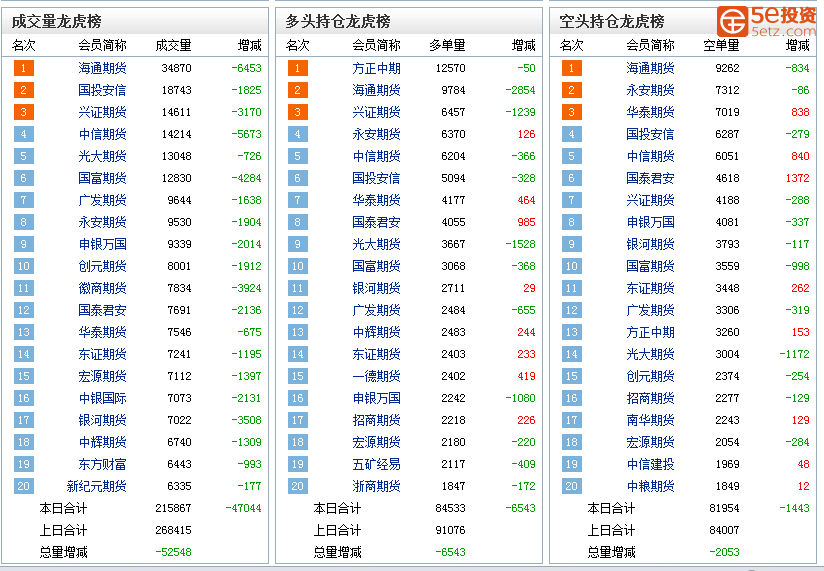Open 国泰君安 in the 空头持仓龙虎榜 table

click(650, 179)
